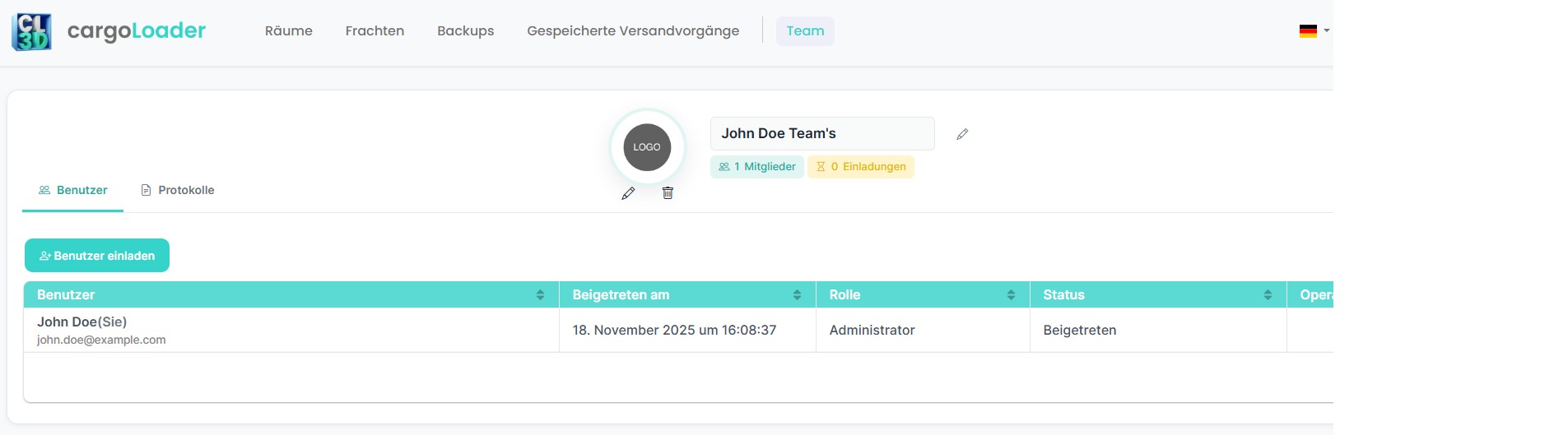
Task: Click the pencil icon beside team name
Action: 962,134
